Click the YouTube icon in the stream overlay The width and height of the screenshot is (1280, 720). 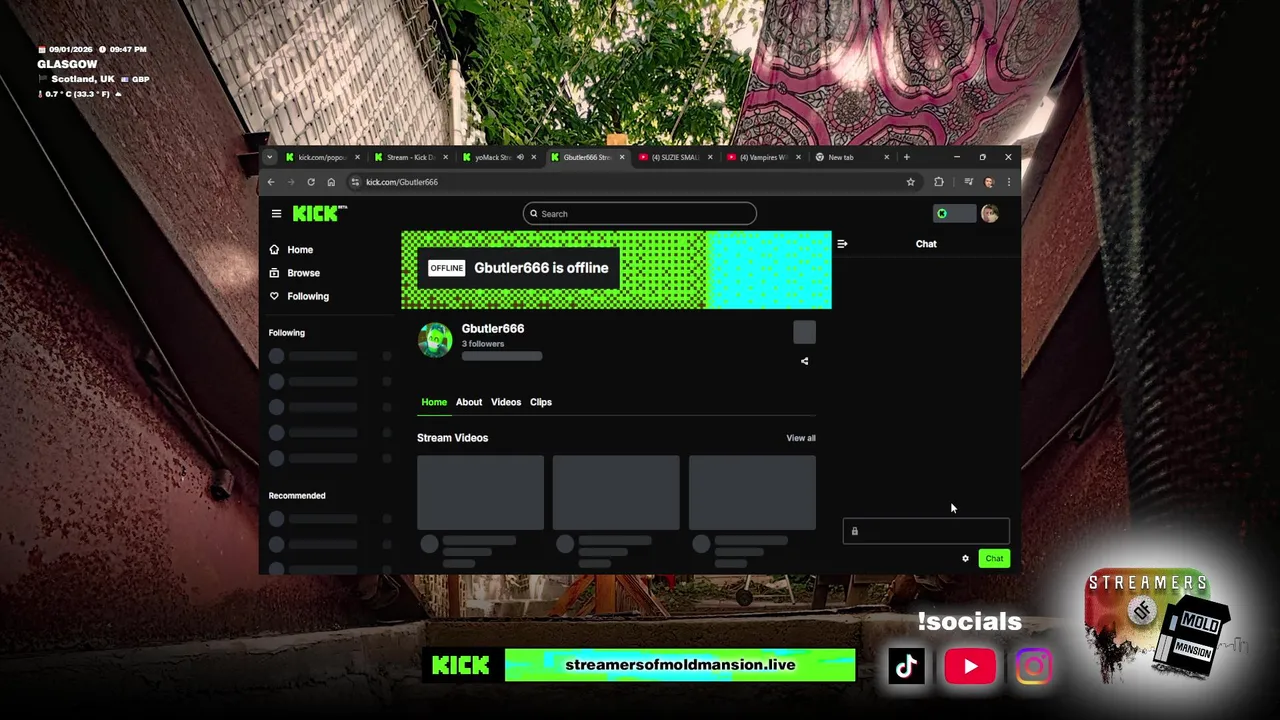point(970,666)
